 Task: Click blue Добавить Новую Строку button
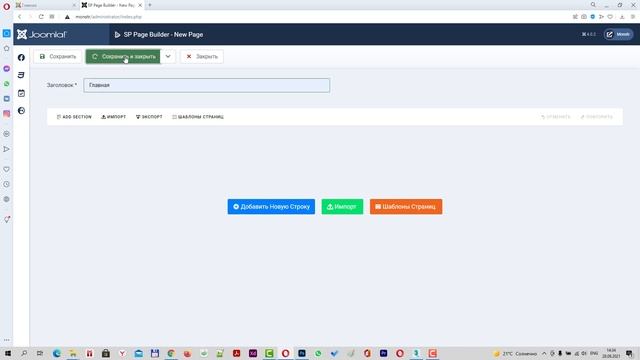coord(271,207)
